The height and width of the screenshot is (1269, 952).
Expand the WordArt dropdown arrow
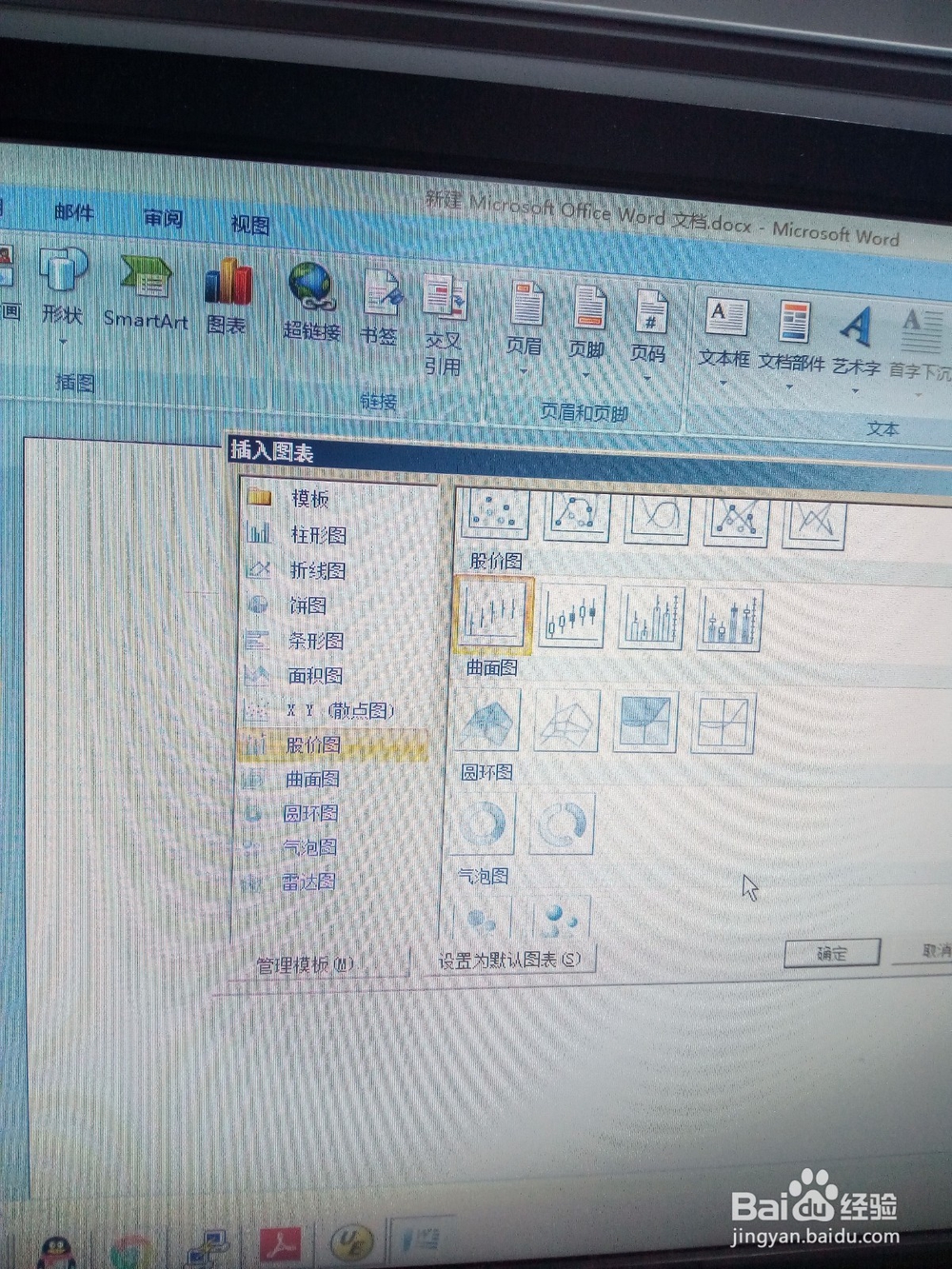(854, 391)
